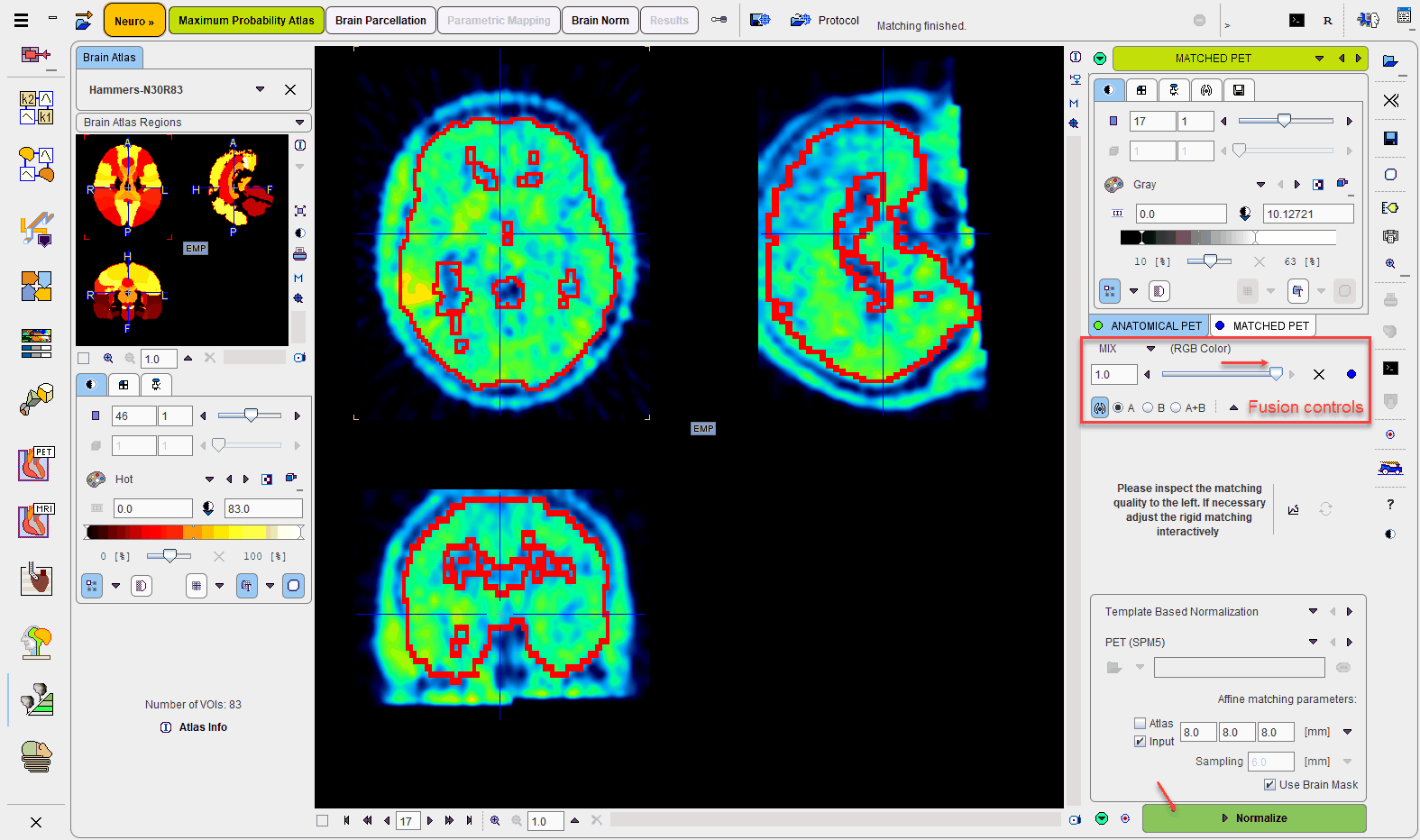Open the Brain Norm tab

coord(600,20)
